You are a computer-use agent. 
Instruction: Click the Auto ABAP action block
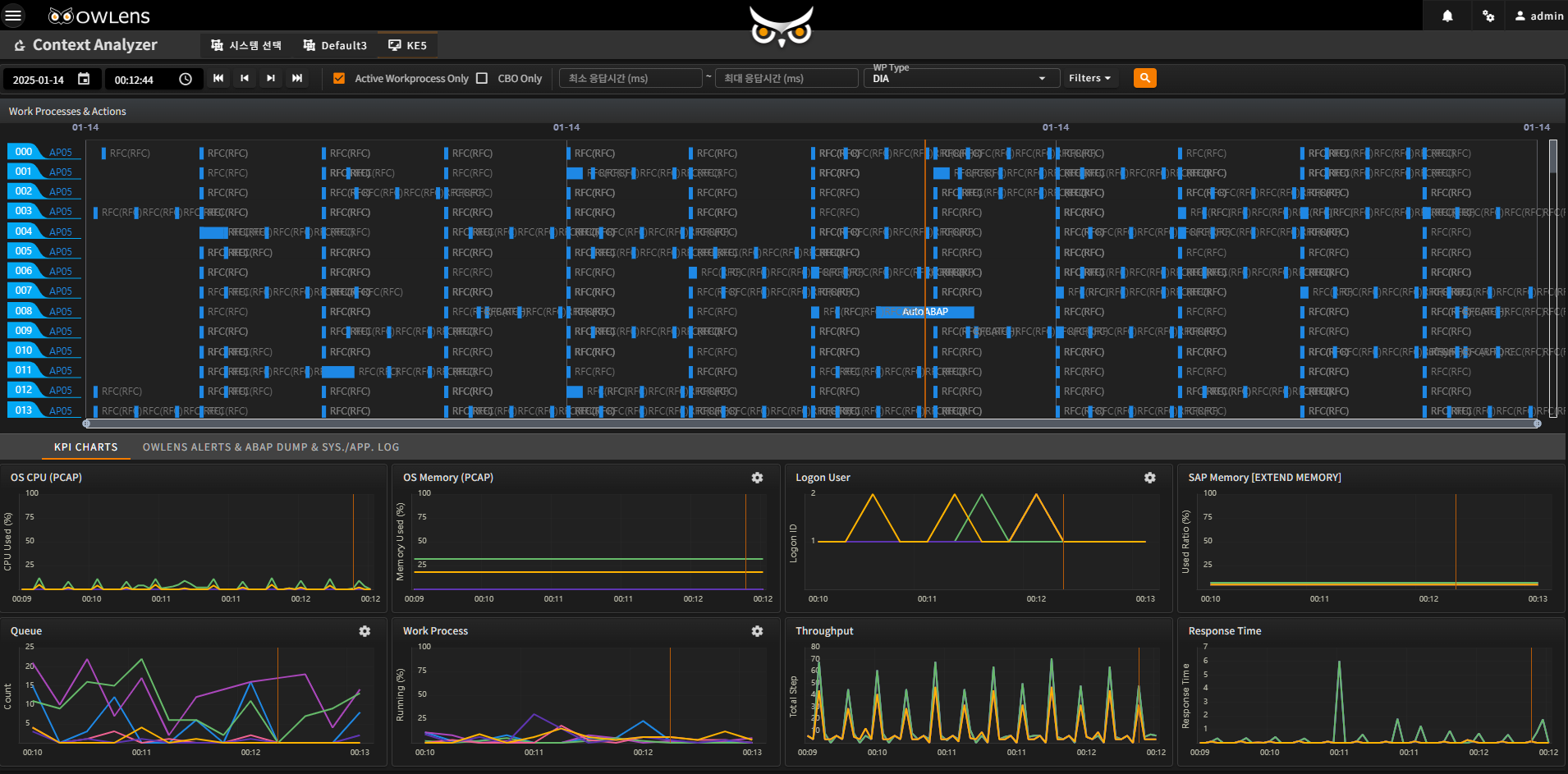tap(925, 312)
